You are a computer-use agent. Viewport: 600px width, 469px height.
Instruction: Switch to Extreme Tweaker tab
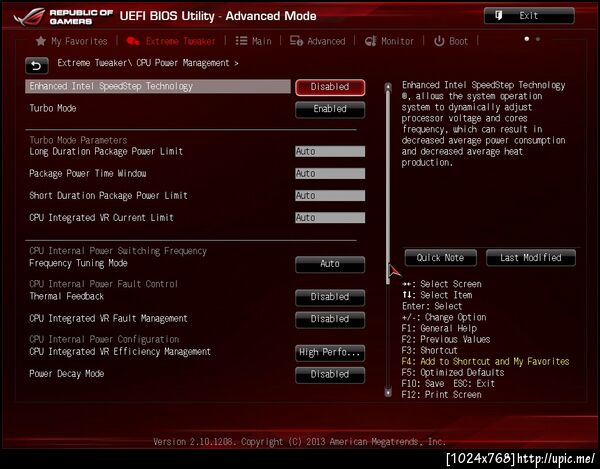tap(171, 41)
